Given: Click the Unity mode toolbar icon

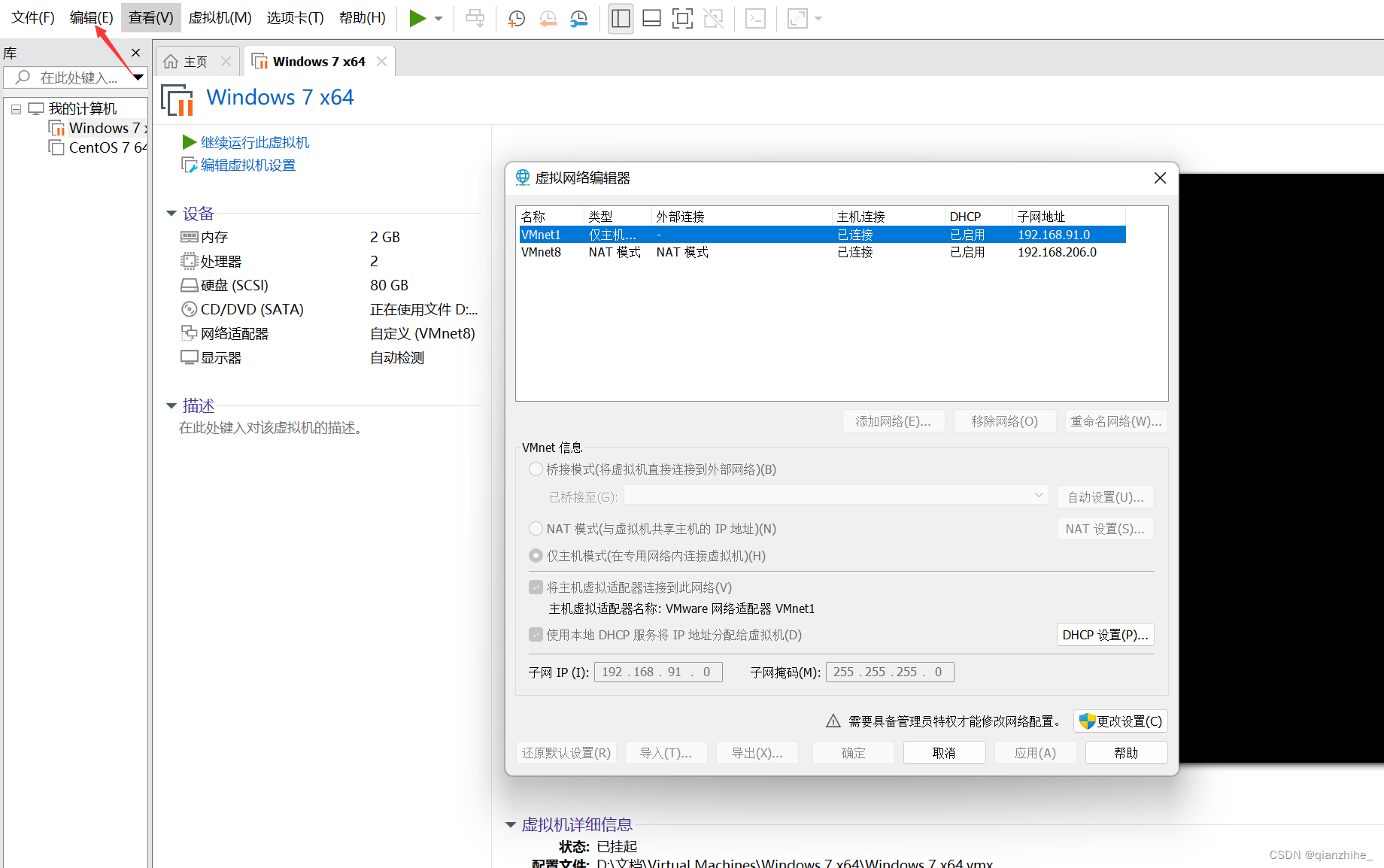Looking at the screenshot, I should tap(713, 18).
